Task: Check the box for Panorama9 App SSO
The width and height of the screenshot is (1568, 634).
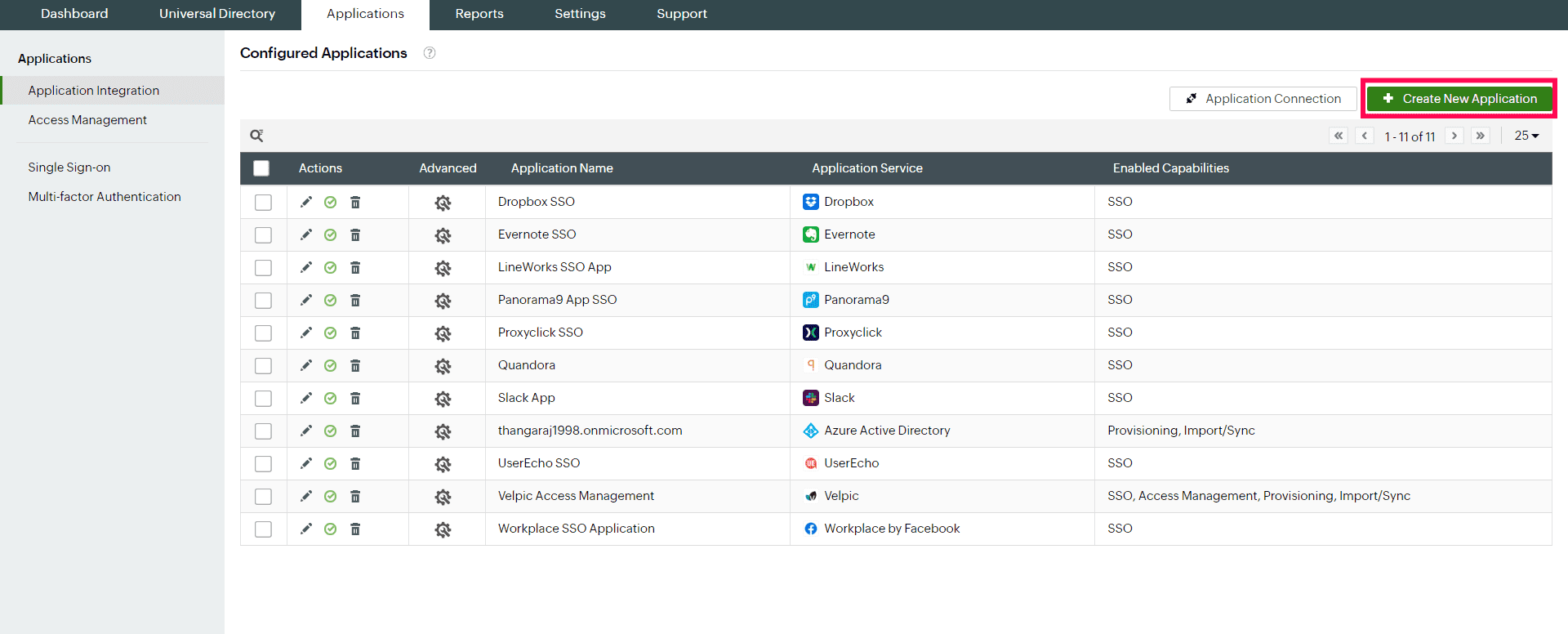Action: (x=263, y=300)
